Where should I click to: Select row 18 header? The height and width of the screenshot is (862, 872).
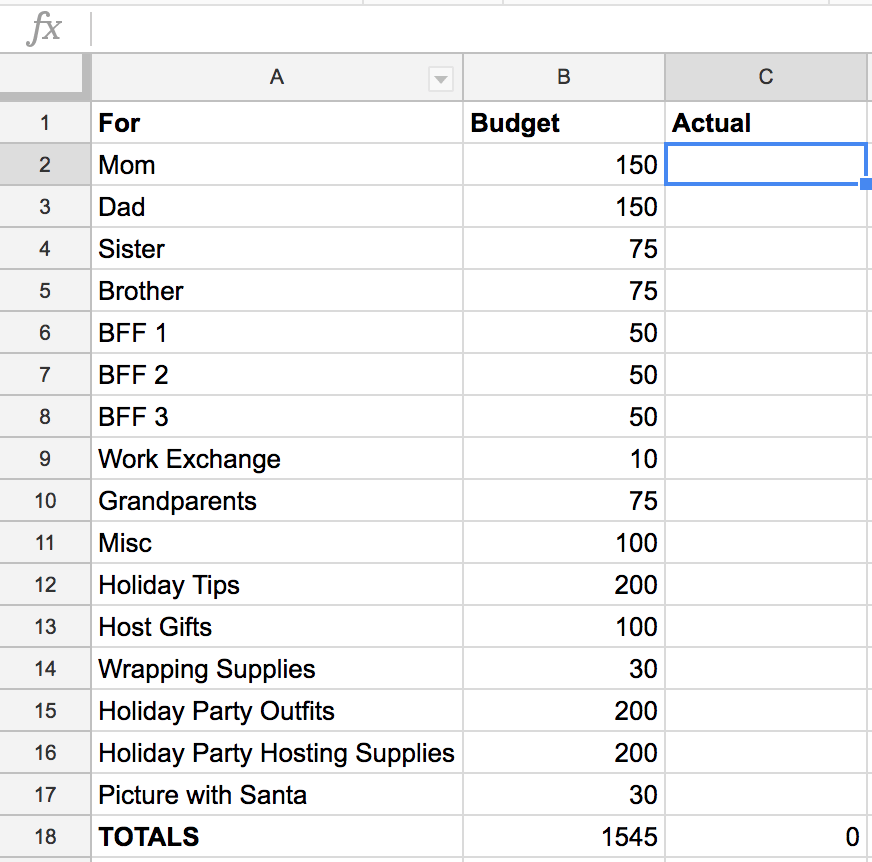tap(45, 836)
